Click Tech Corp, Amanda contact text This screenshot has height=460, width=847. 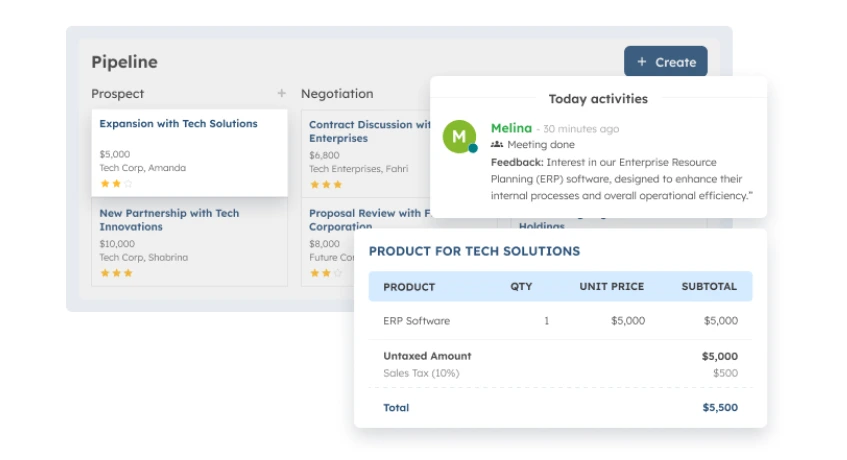[143, 168]
